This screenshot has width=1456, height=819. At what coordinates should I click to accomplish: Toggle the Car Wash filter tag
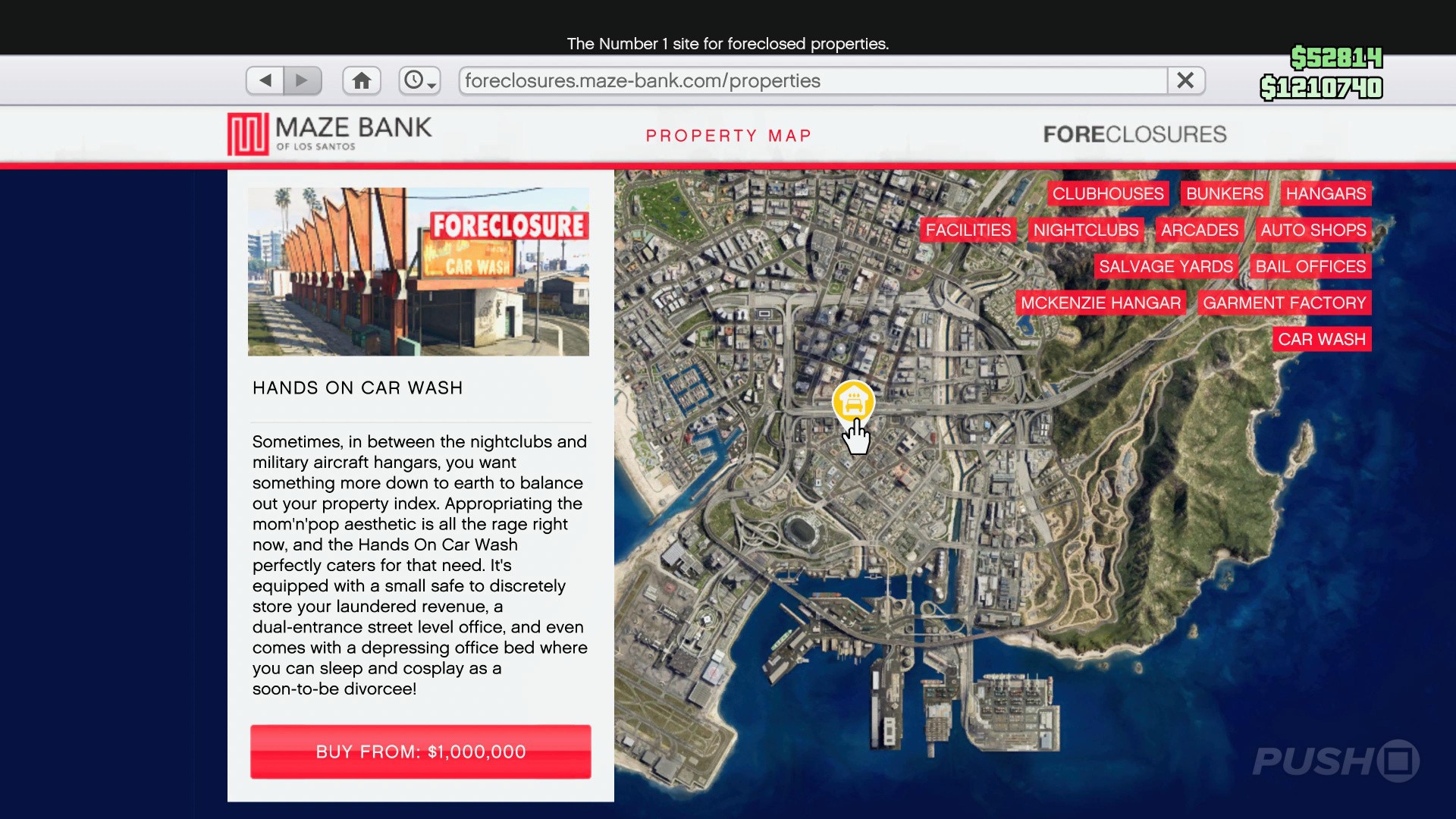coord(1321,339)
